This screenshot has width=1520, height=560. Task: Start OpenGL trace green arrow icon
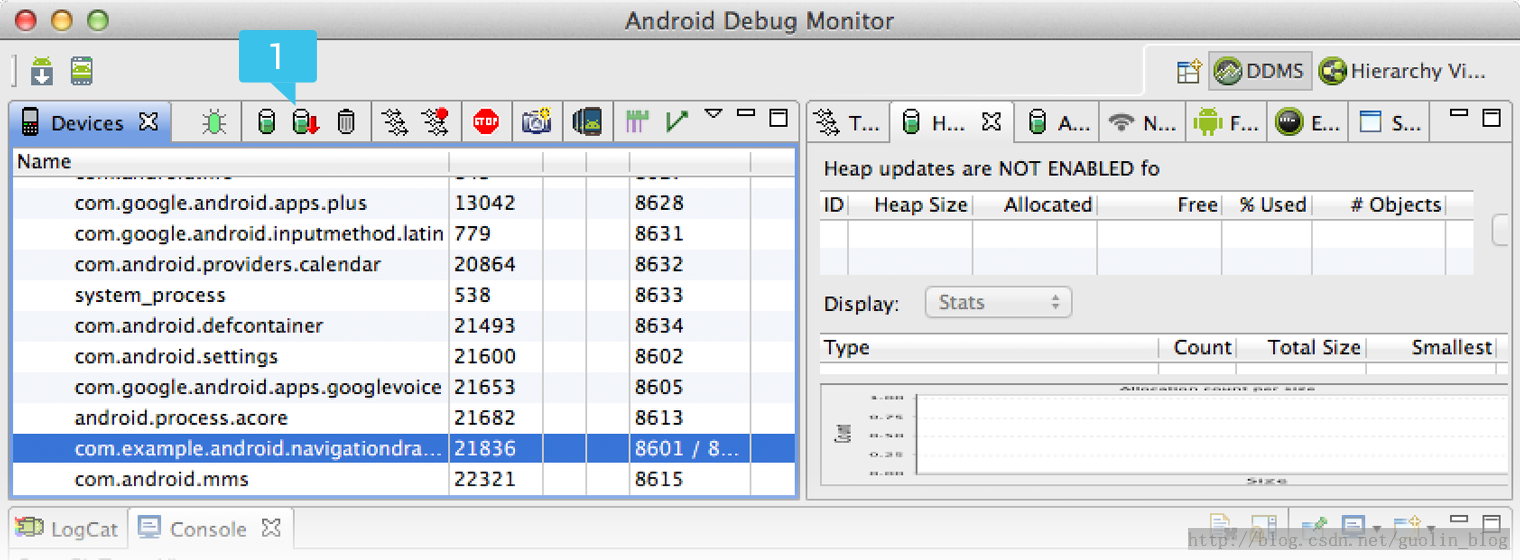tap(677, 122)
